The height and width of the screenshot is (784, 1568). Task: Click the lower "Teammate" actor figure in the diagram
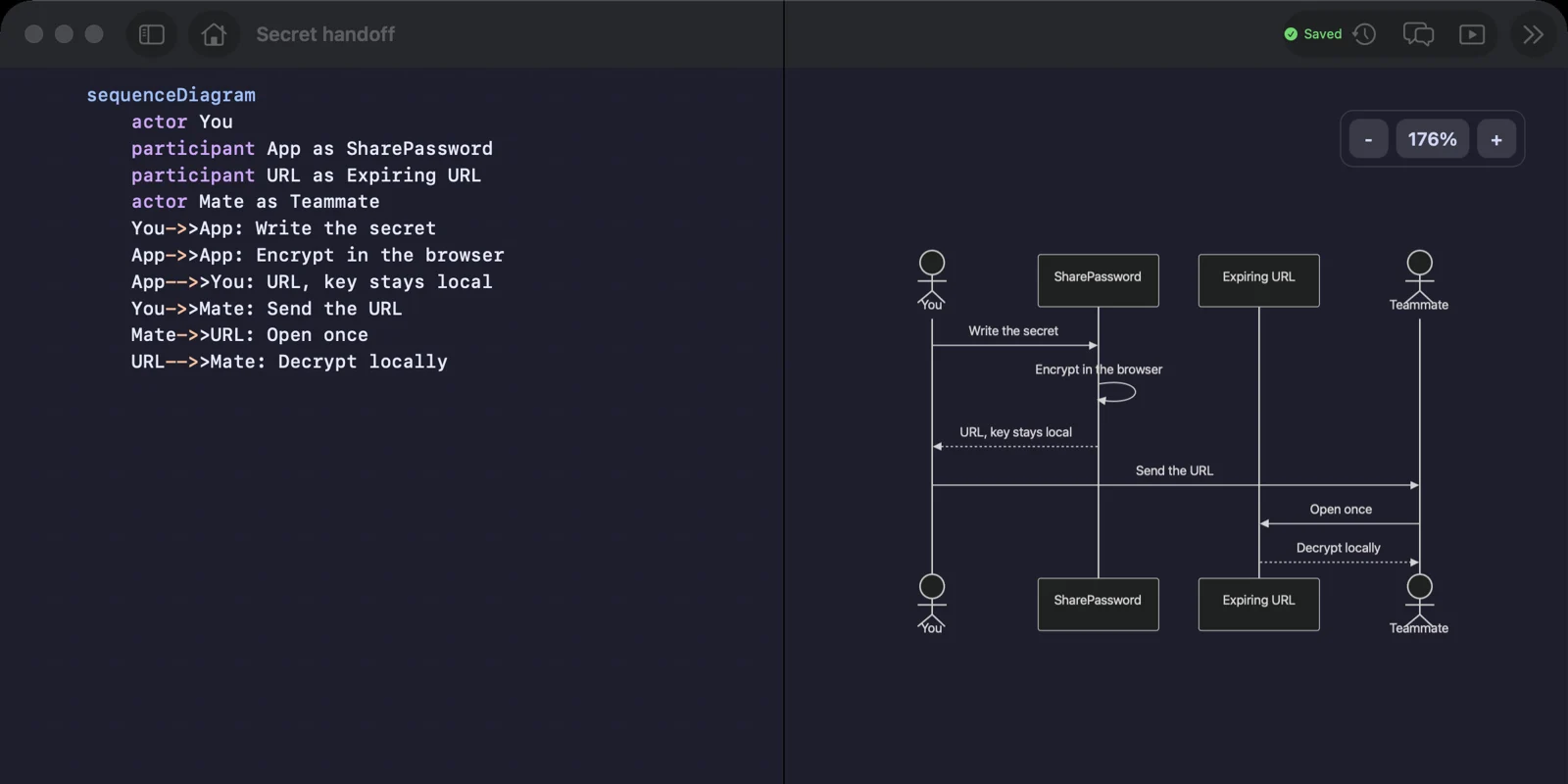pyautogui.click(x=1419, y=604)
